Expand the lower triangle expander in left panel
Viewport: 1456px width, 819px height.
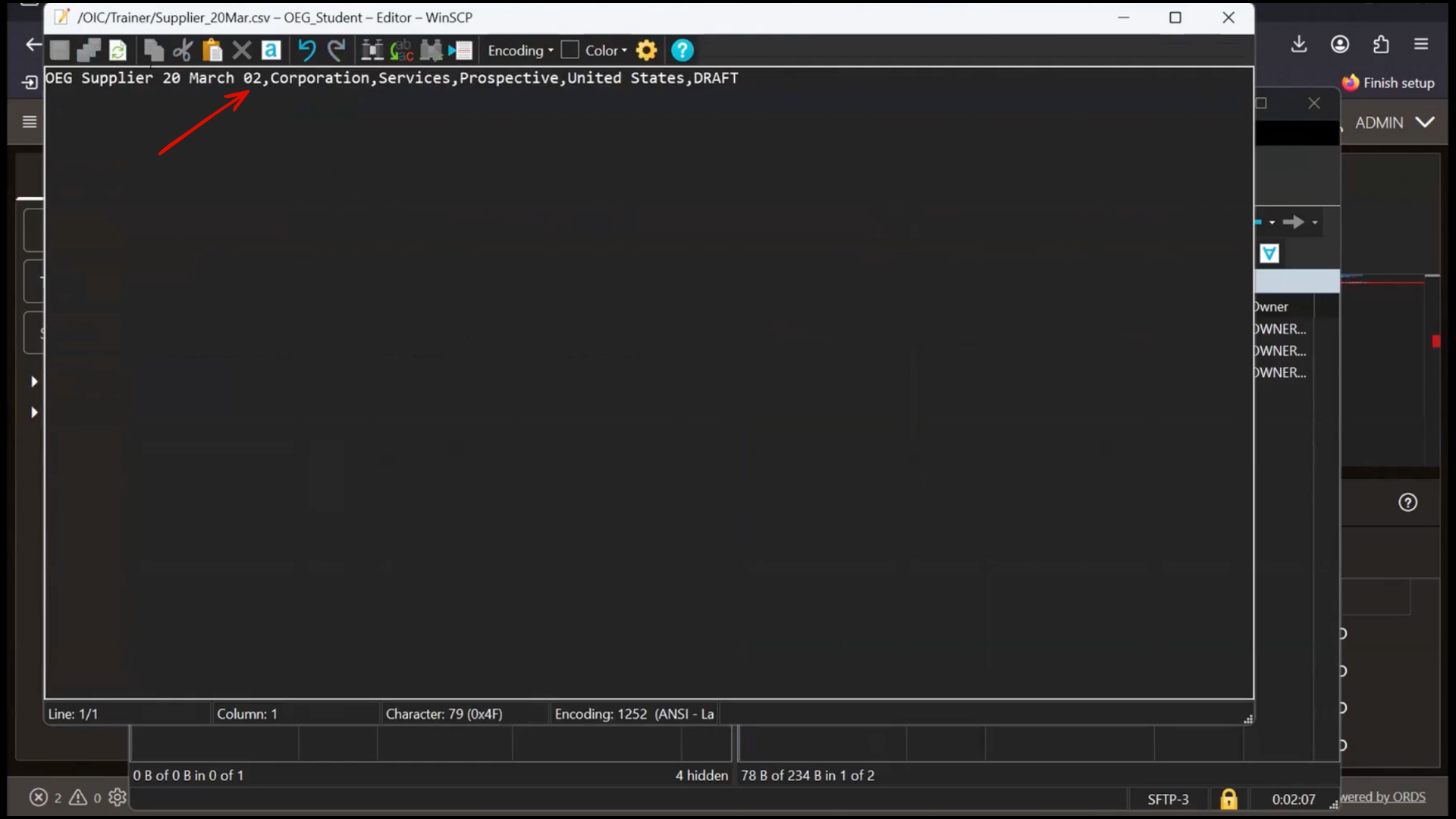point(34,413)
